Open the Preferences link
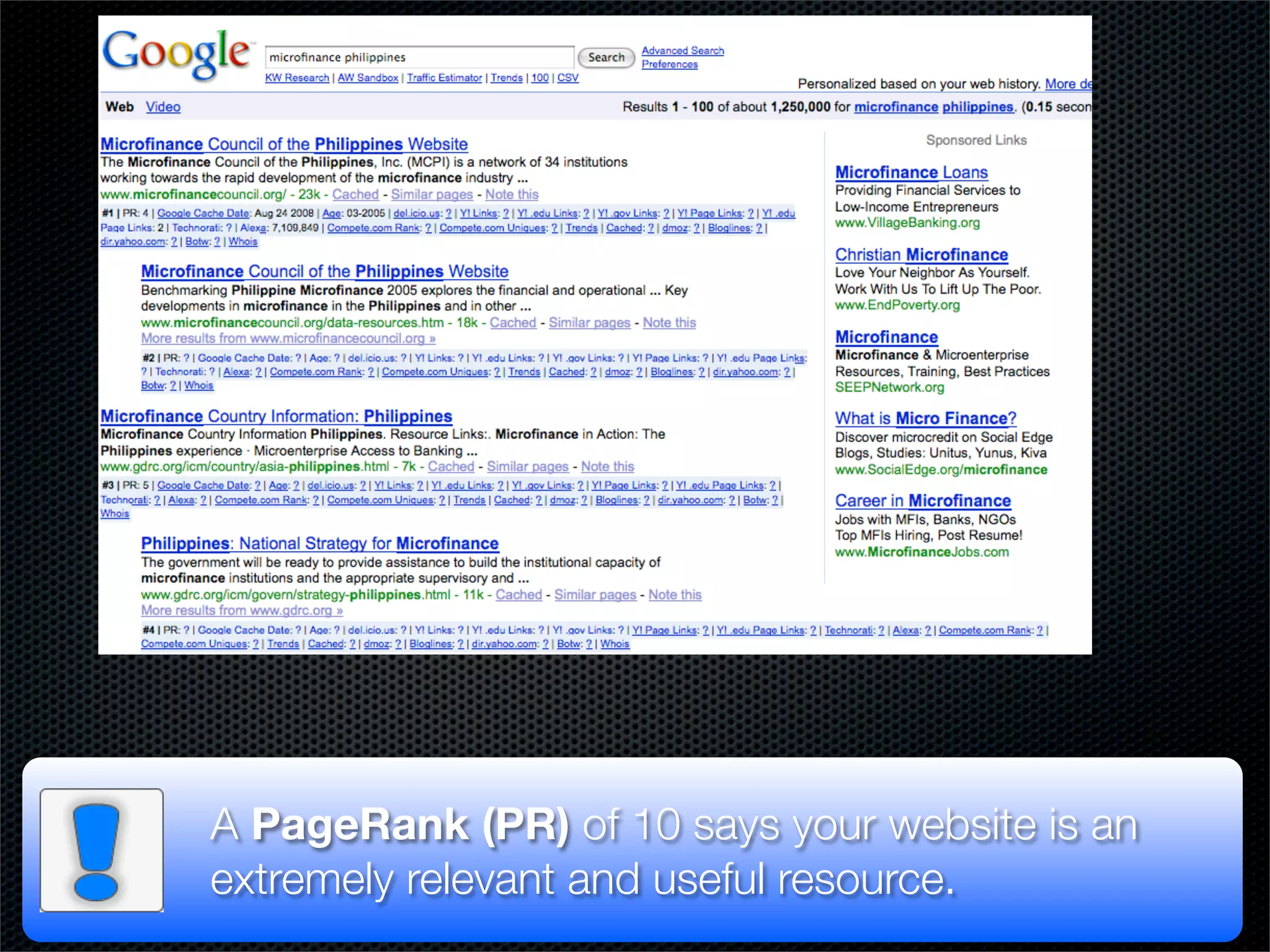The width and height of the screenshot is (1270, 952). pos(670,64)
